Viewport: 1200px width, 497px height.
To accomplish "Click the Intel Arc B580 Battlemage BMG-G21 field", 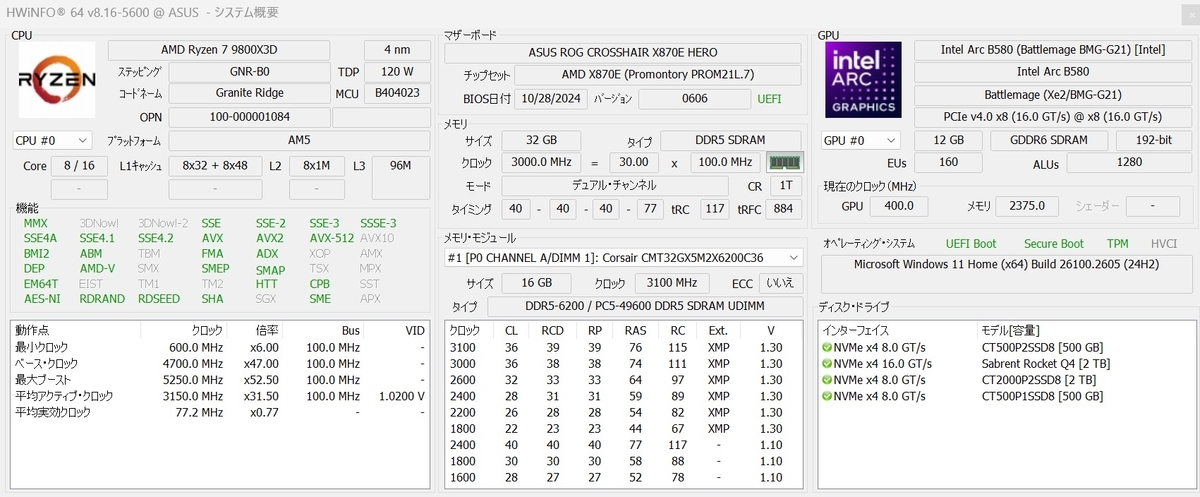I will (x=1054, y=50).
